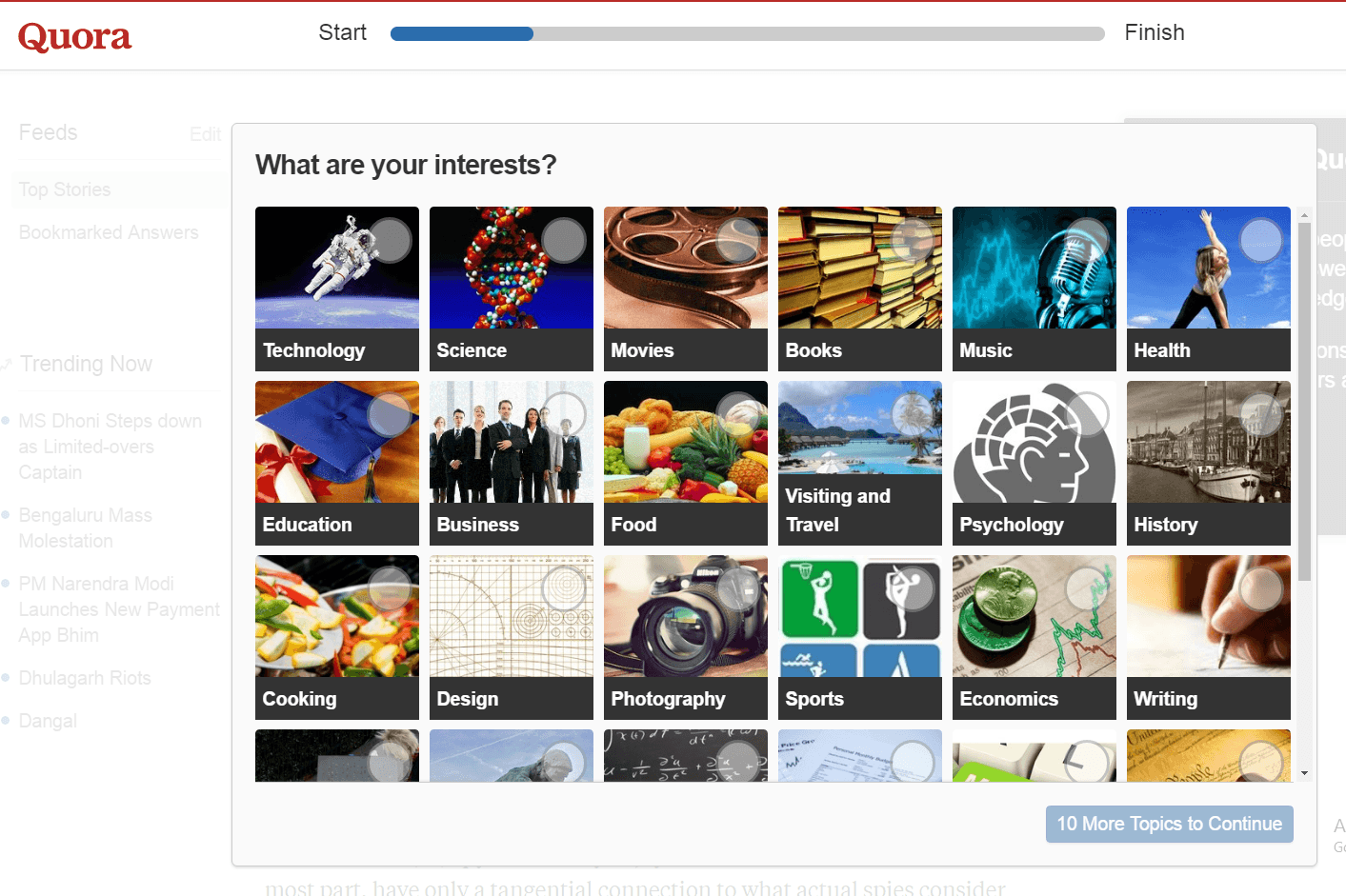The height and width of the screenshot is (896, 1346).
Task: Toggle the selection circle on Health
Action: click(x=1261, y=240)
